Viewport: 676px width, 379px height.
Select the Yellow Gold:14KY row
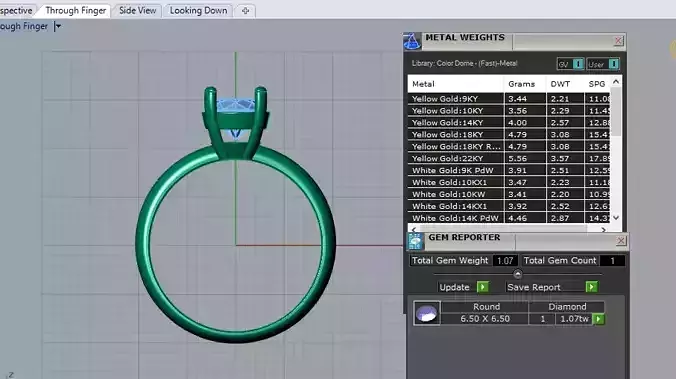[509, 123]
